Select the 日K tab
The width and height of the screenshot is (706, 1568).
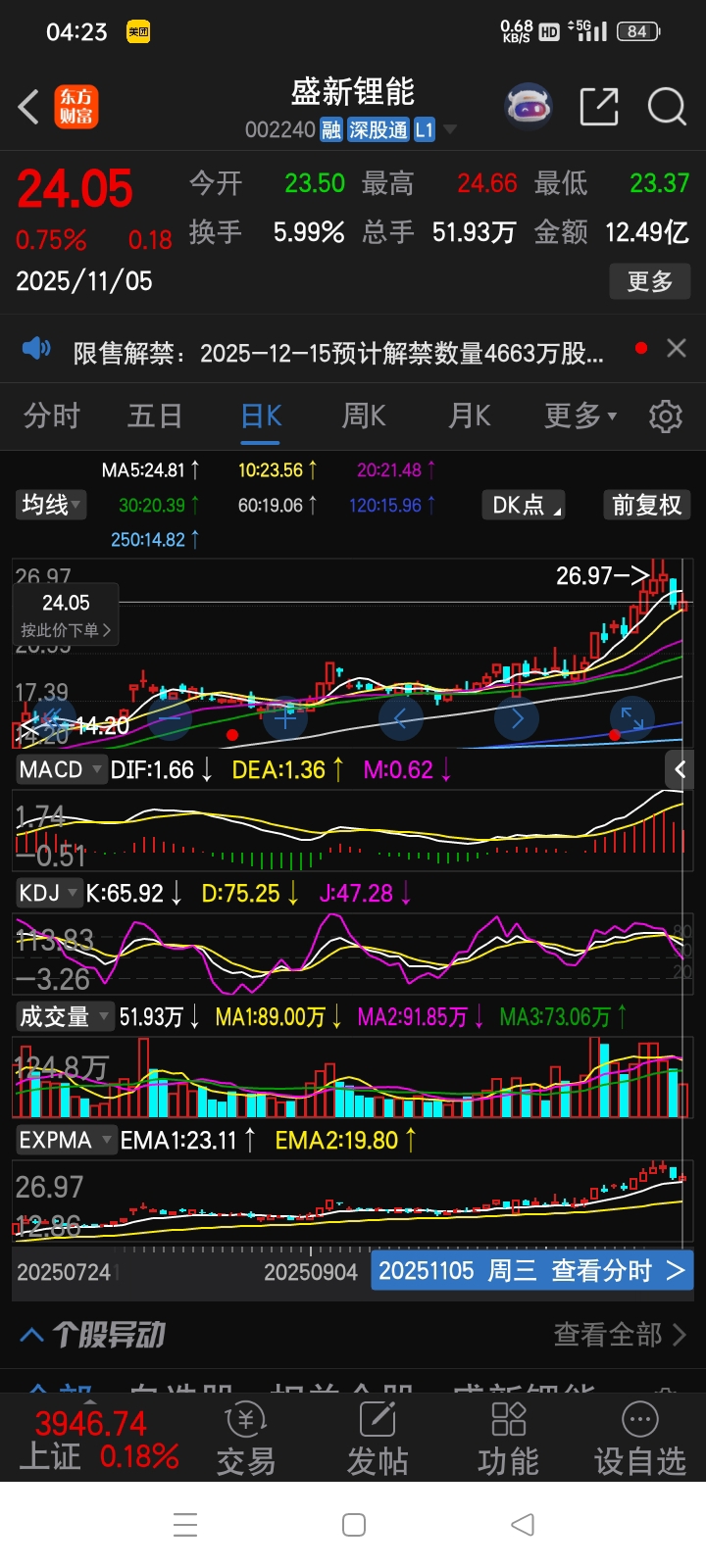pos(262,416)
